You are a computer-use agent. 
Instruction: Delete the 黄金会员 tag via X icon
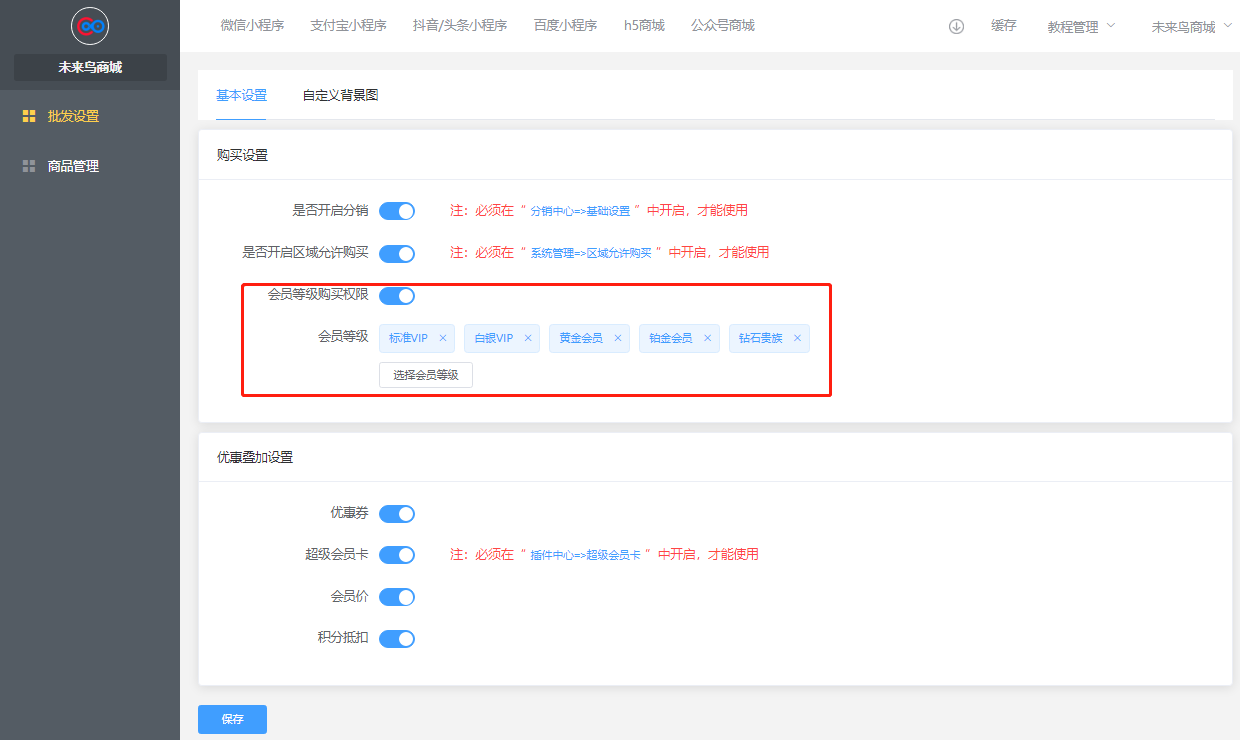[x=618, y=338]
